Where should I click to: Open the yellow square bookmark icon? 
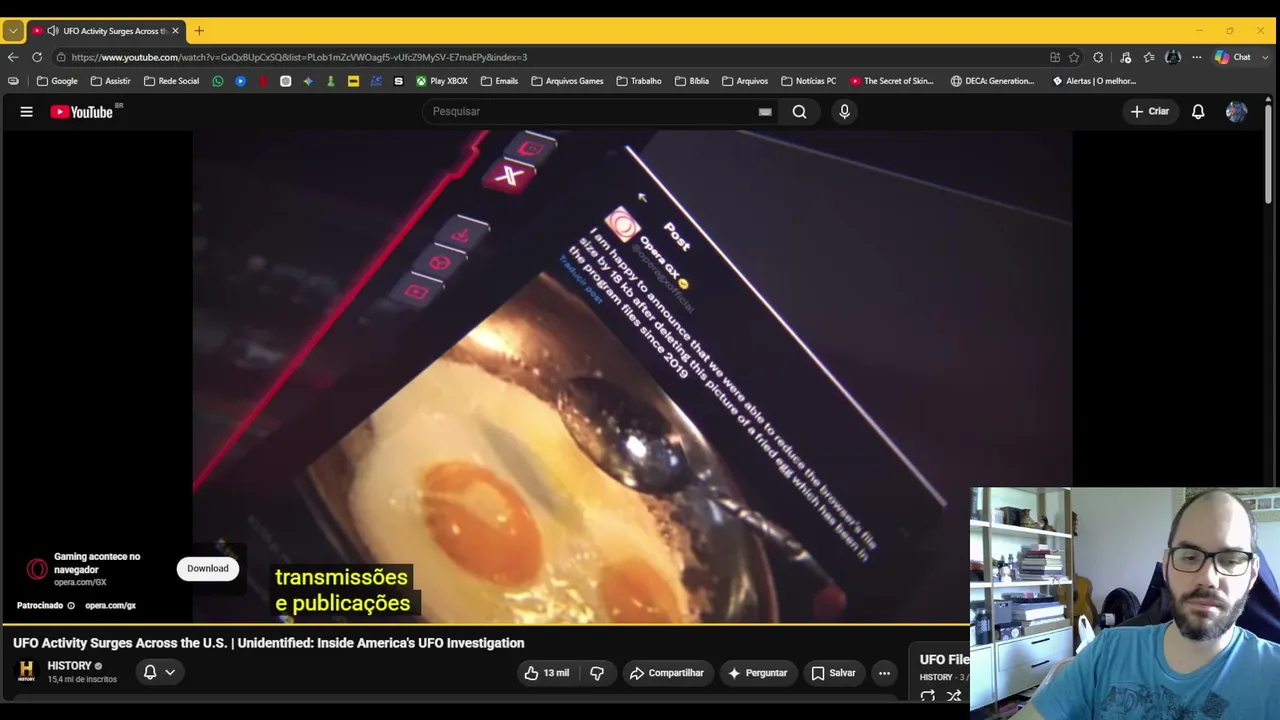[353, 81]
